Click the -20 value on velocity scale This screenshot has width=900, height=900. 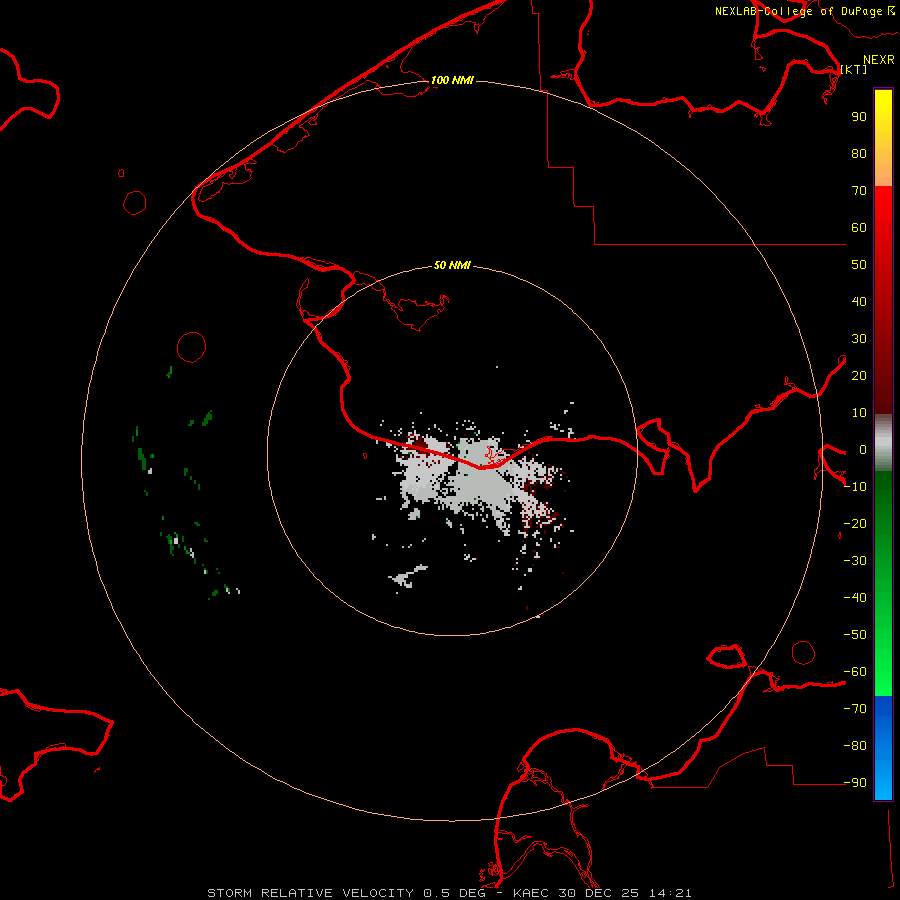point(855,524)
